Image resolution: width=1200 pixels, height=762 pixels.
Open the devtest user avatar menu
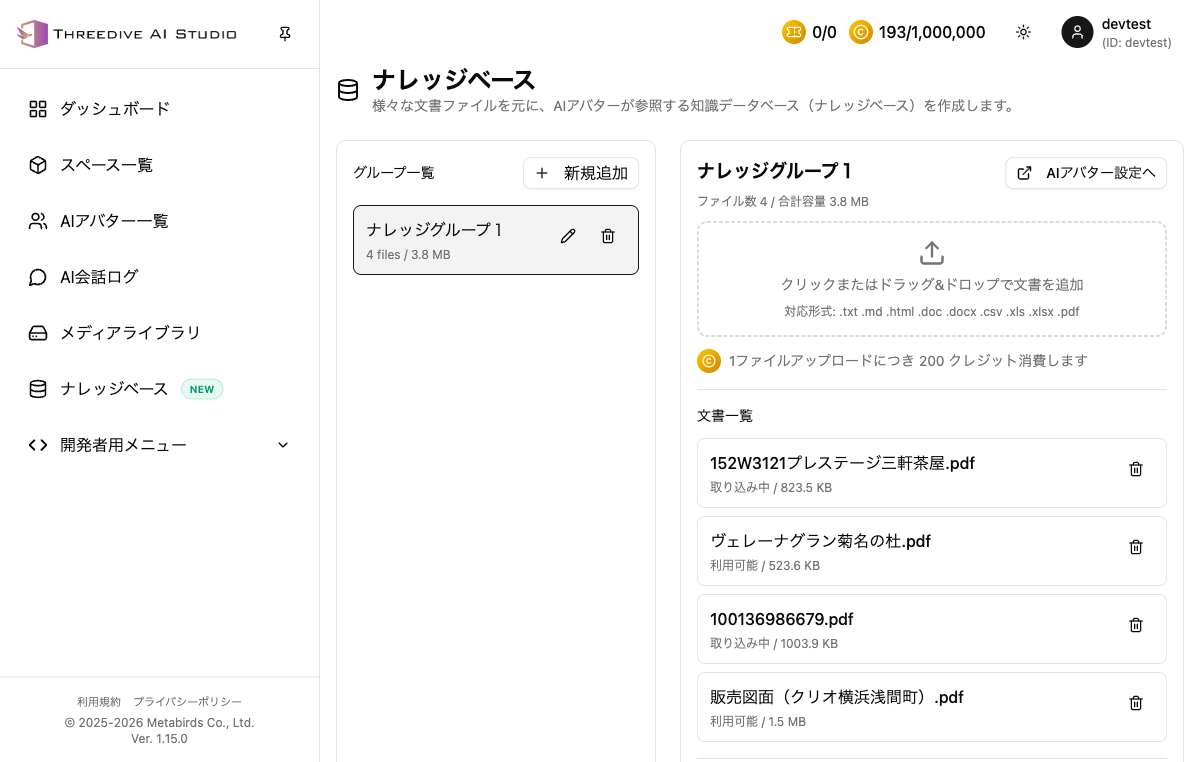point(1077,32)
